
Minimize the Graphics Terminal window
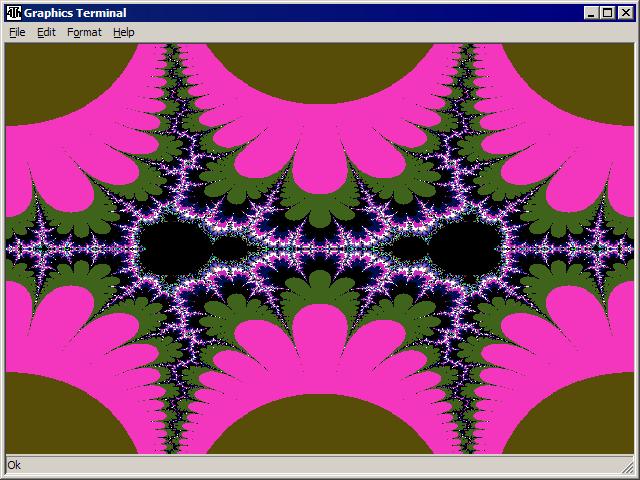591,13
